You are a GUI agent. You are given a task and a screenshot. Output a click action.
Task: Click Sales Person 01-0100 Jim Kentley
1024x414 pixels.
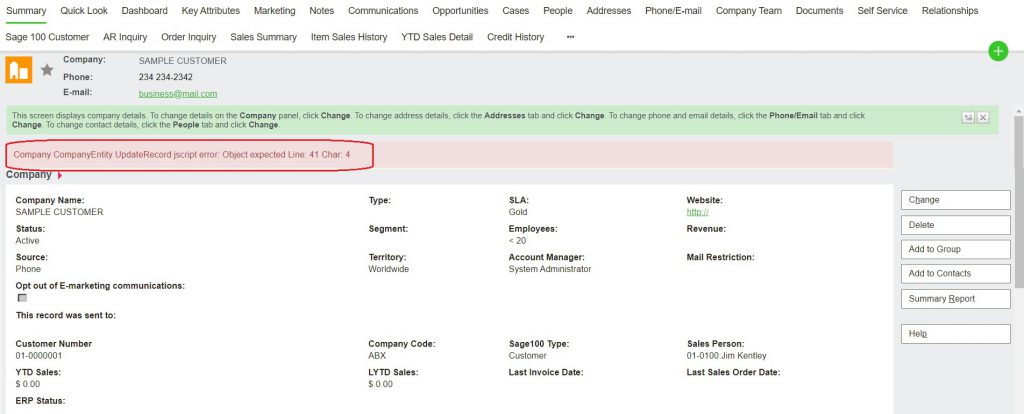pos(727,356)
